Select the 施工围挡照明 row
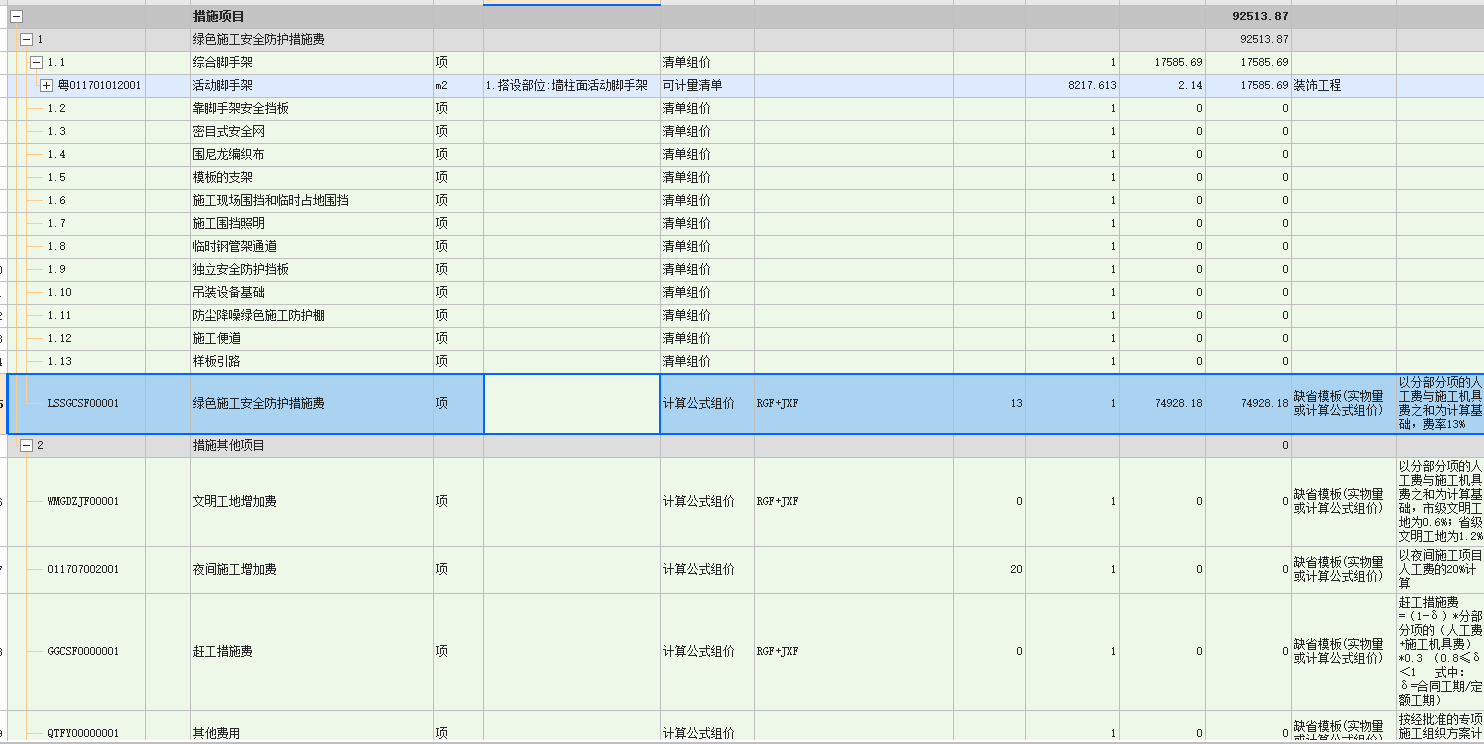This screenshot has height=744, width=1484. (x=229, y=224)
